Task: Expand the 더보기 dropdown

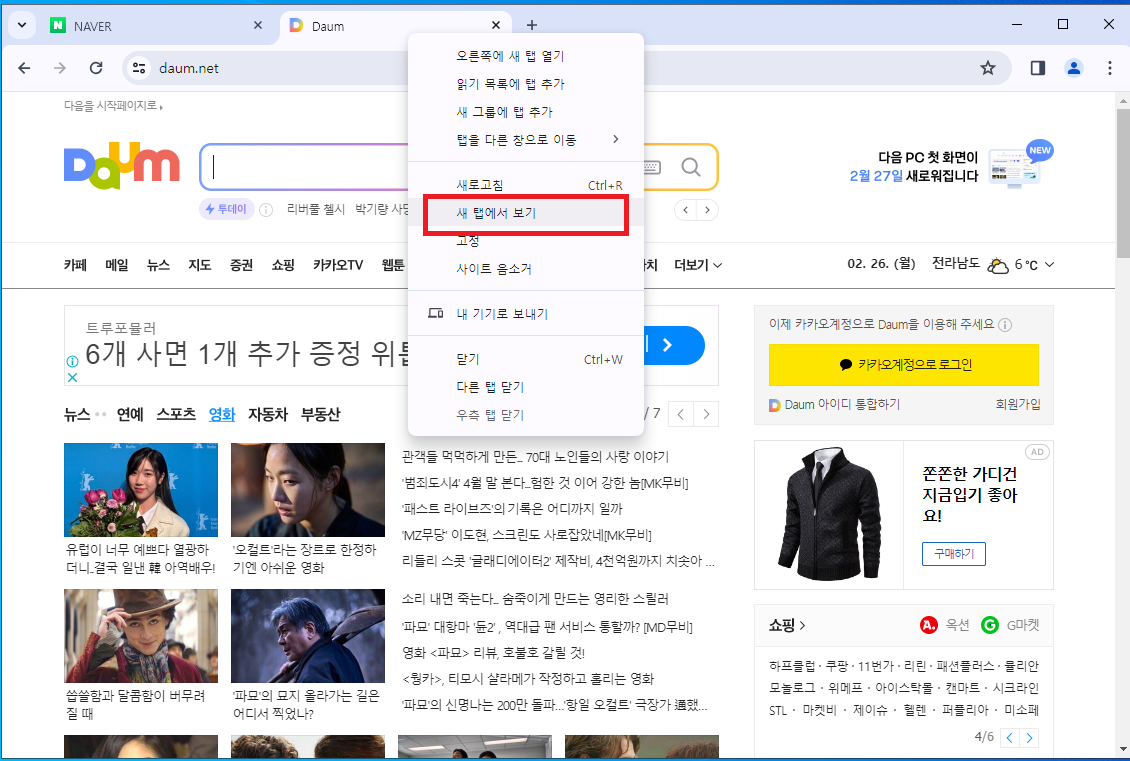Action: click(x=698, y=264)
